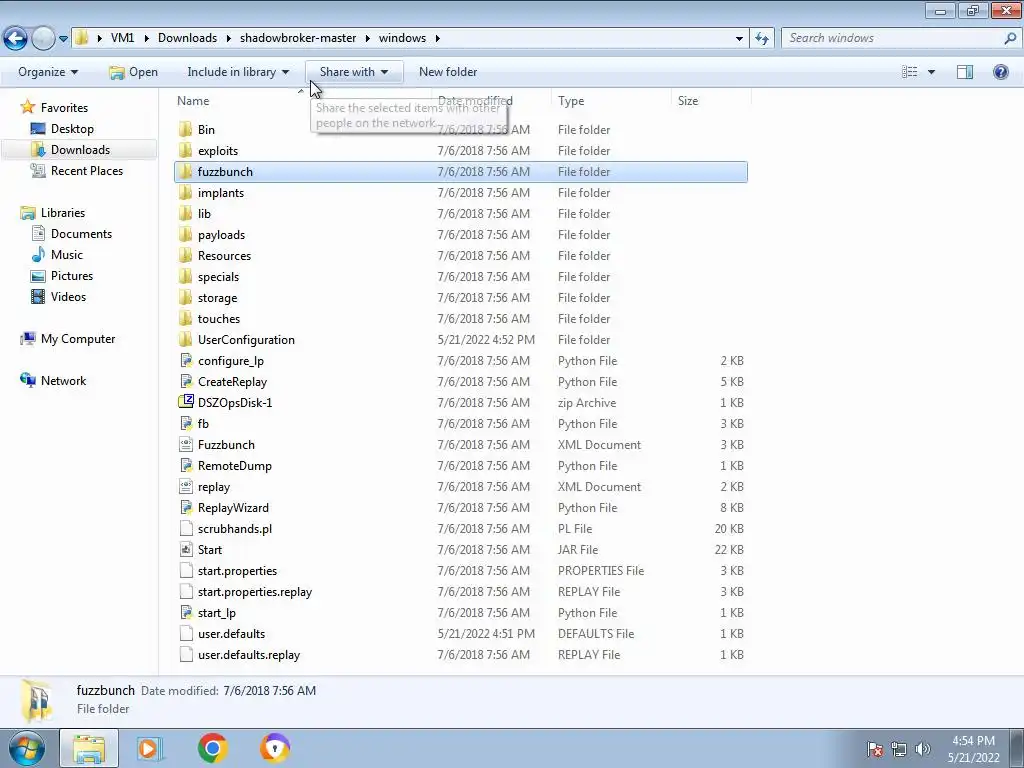The width and height of the screenshot is (1024, 768).
Task: Expand the Include in library menu
Action: [x=238, y=72]
